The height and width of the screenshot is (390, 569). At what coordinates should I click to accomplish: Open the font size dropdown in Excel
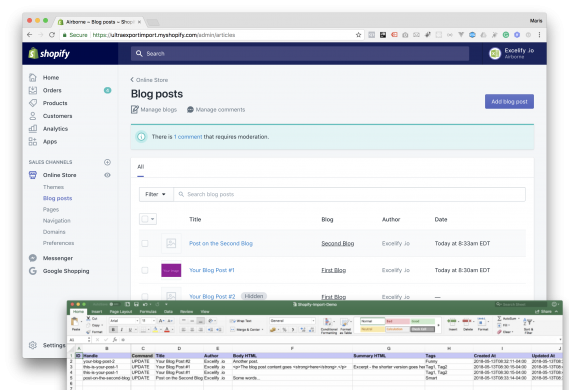[154, 321]
